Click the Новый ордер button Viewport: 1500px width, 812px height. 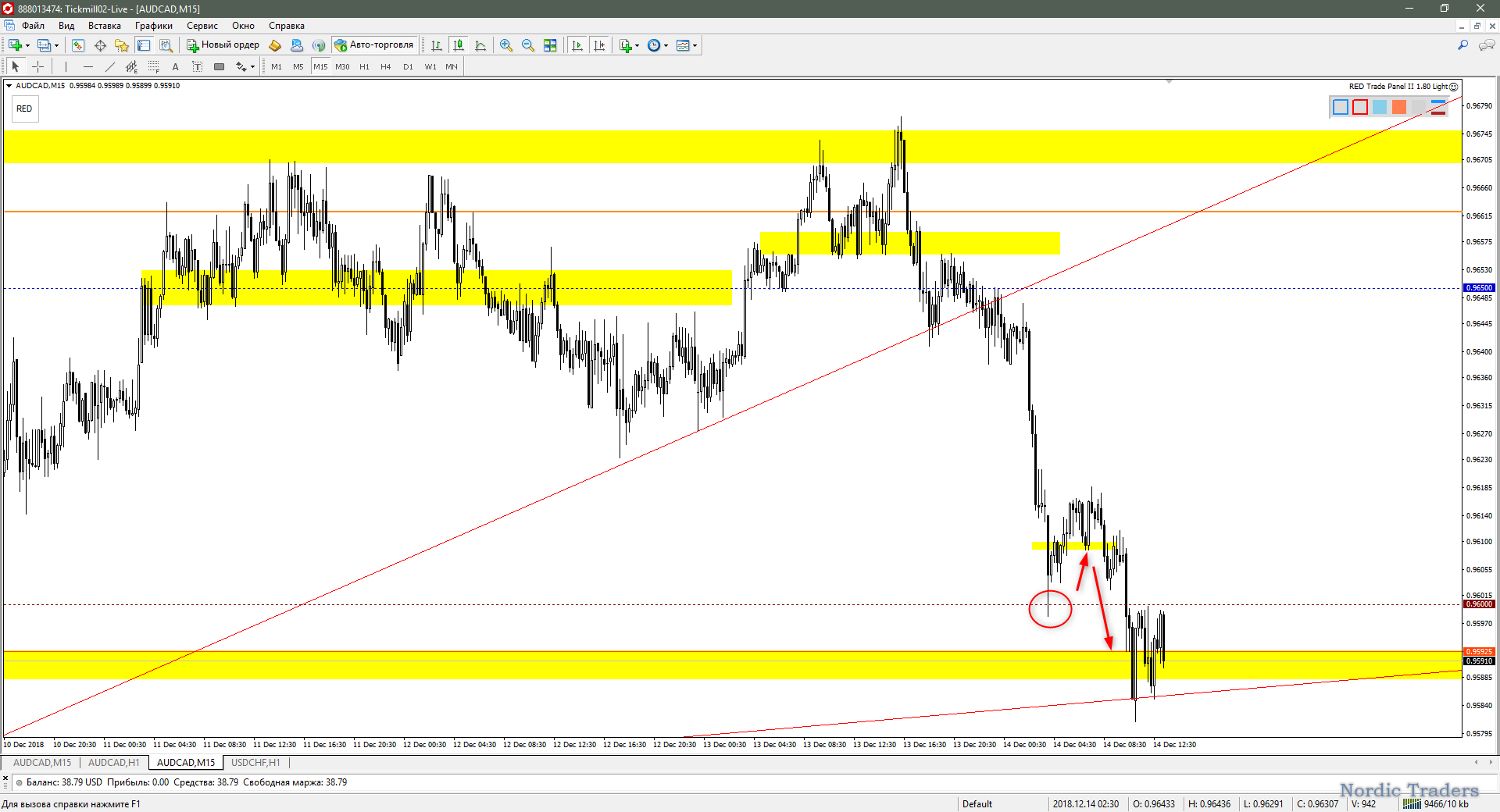pos(223,45)
